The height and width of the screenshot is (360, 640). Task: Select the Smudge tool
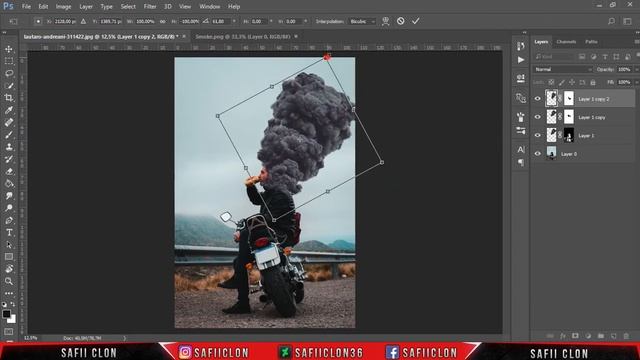pyautogui.click(x=9, y=196)
